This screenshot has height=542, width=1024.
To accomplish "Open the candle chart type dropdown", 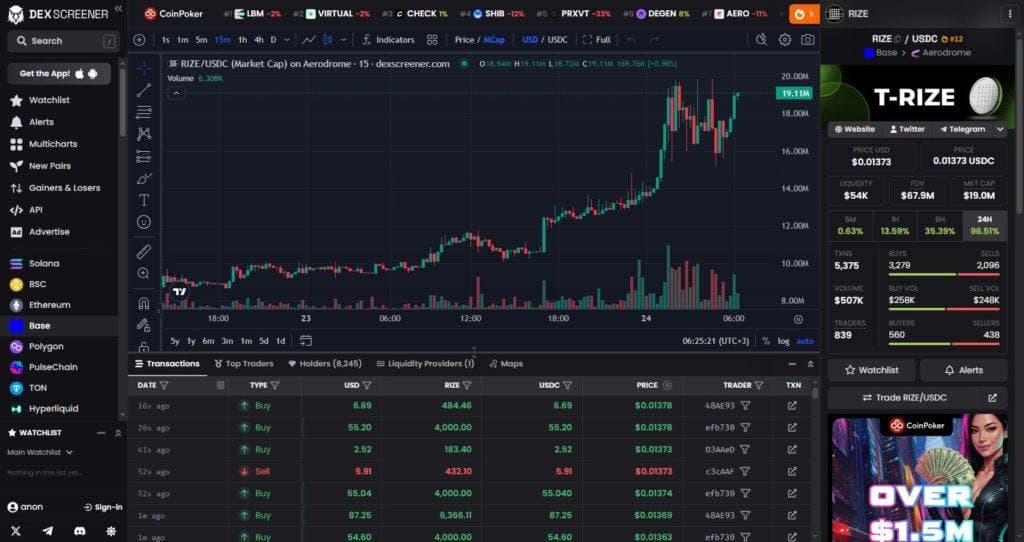I will click(x=344, y=40).
